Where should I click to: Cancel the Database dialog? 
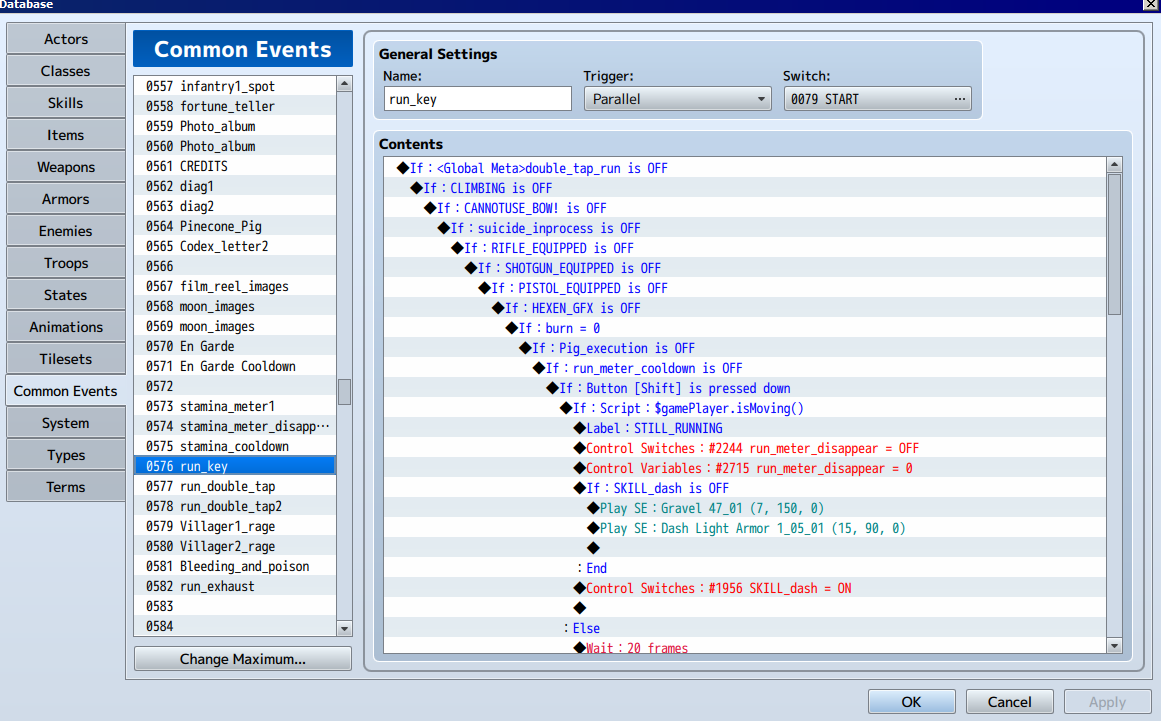coord(1009,702)
